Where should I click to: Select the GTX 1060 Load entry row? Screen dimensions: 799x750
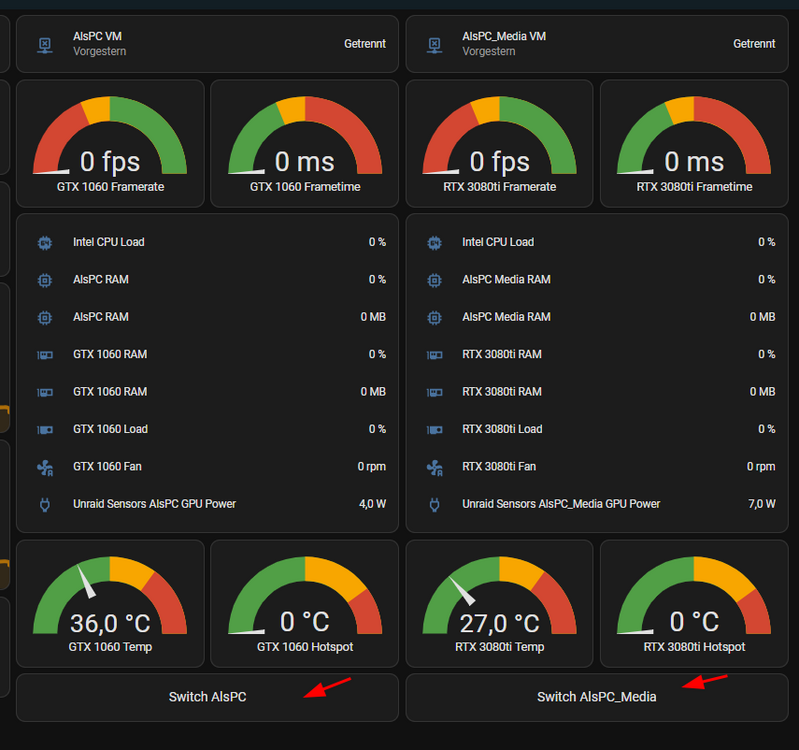[x=207, y=430]
